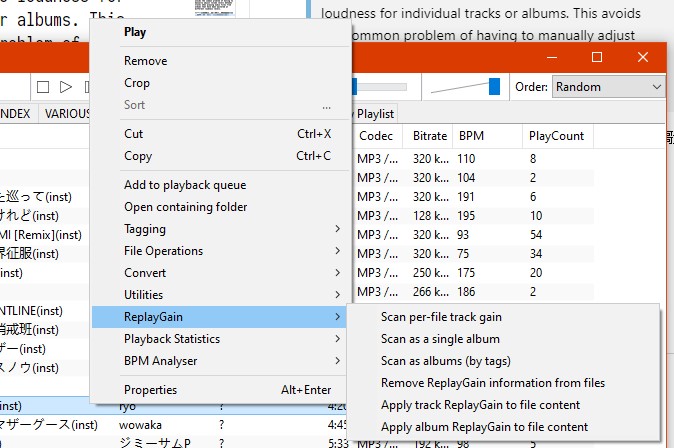The image size is (674, 448).
Task: Click the PlayCount column header
Action: [558, 136]
